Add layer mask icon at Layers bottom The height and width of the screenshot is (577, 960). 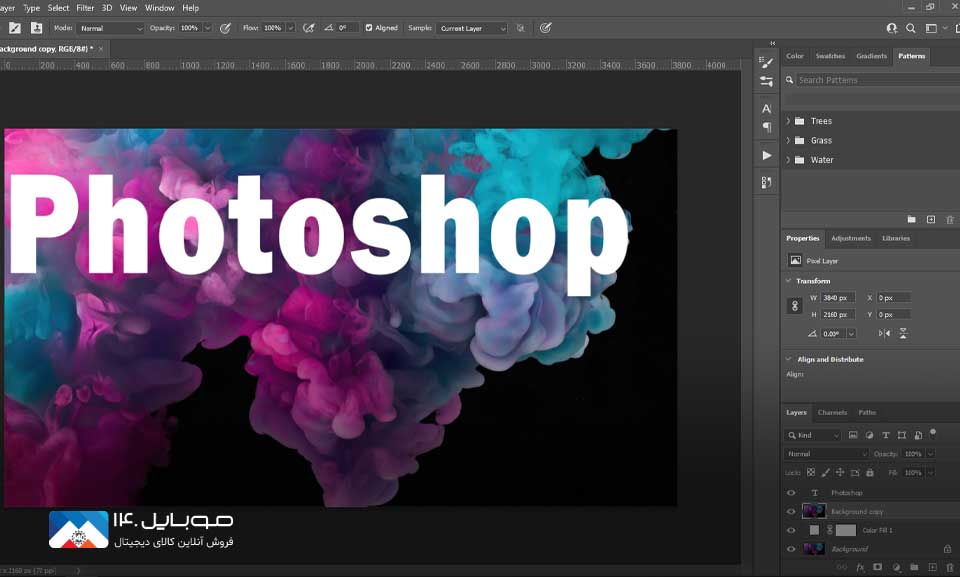877,568
